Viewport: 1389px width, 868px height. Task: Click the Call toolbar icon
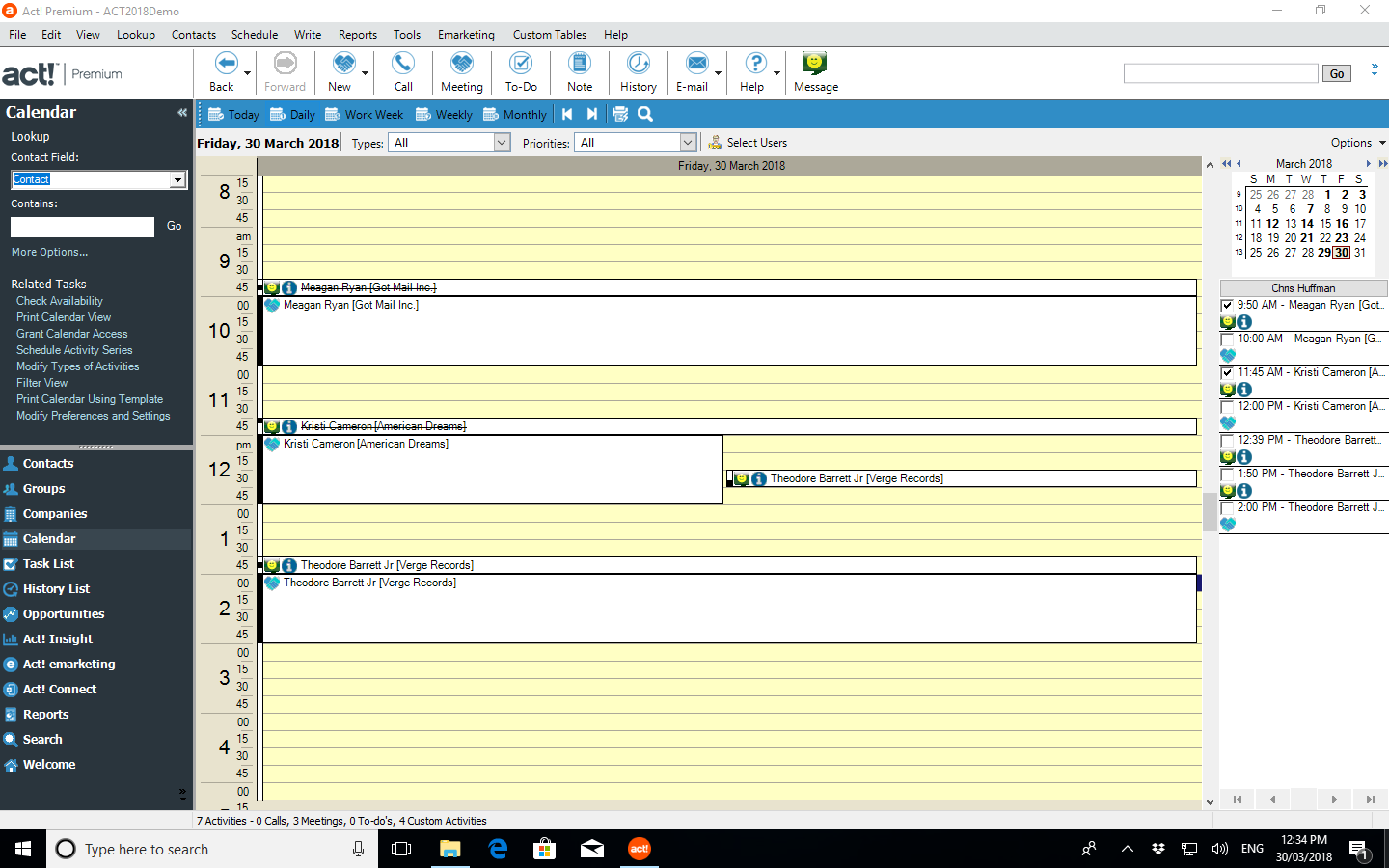(403, 64)
